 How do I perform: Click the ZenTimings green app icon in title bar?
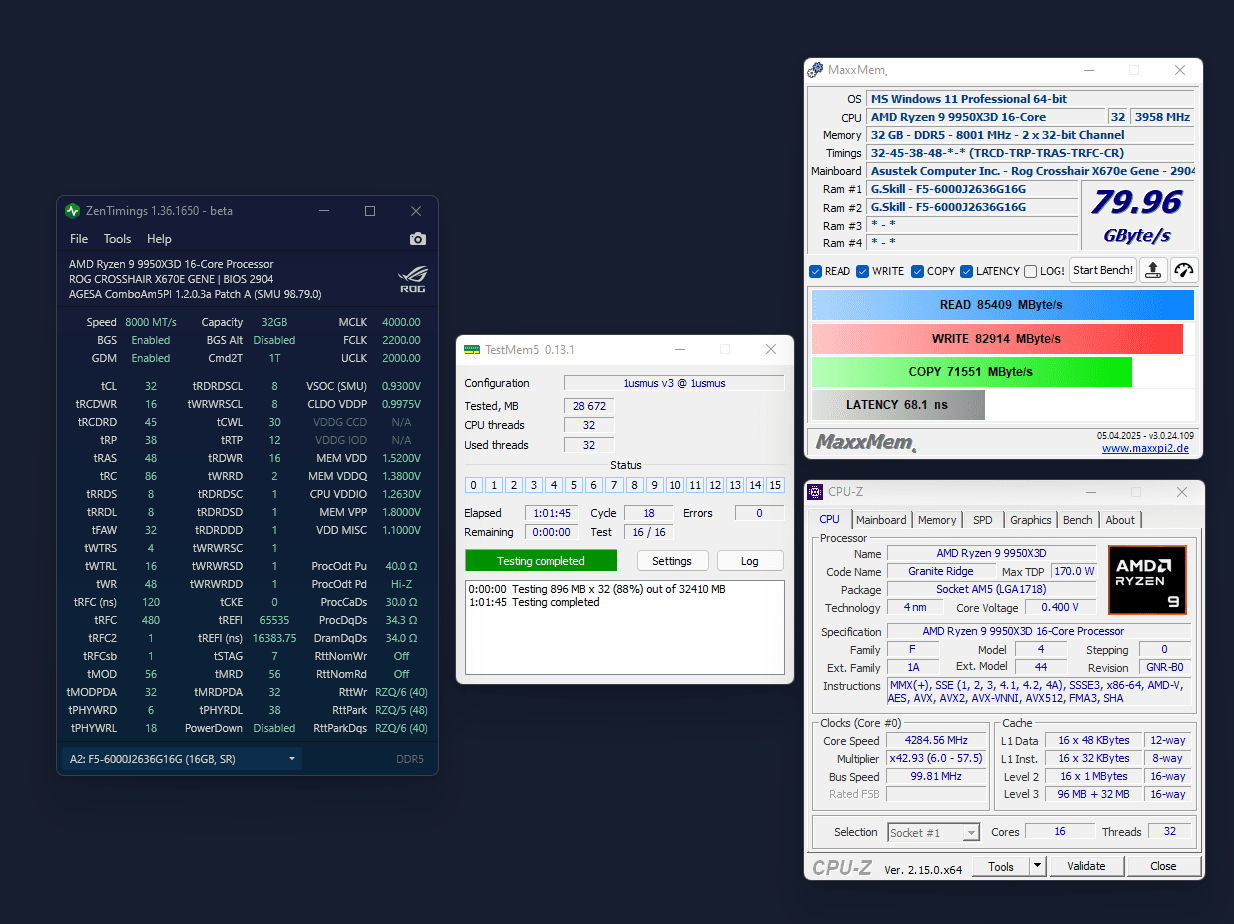pos(72,211)
